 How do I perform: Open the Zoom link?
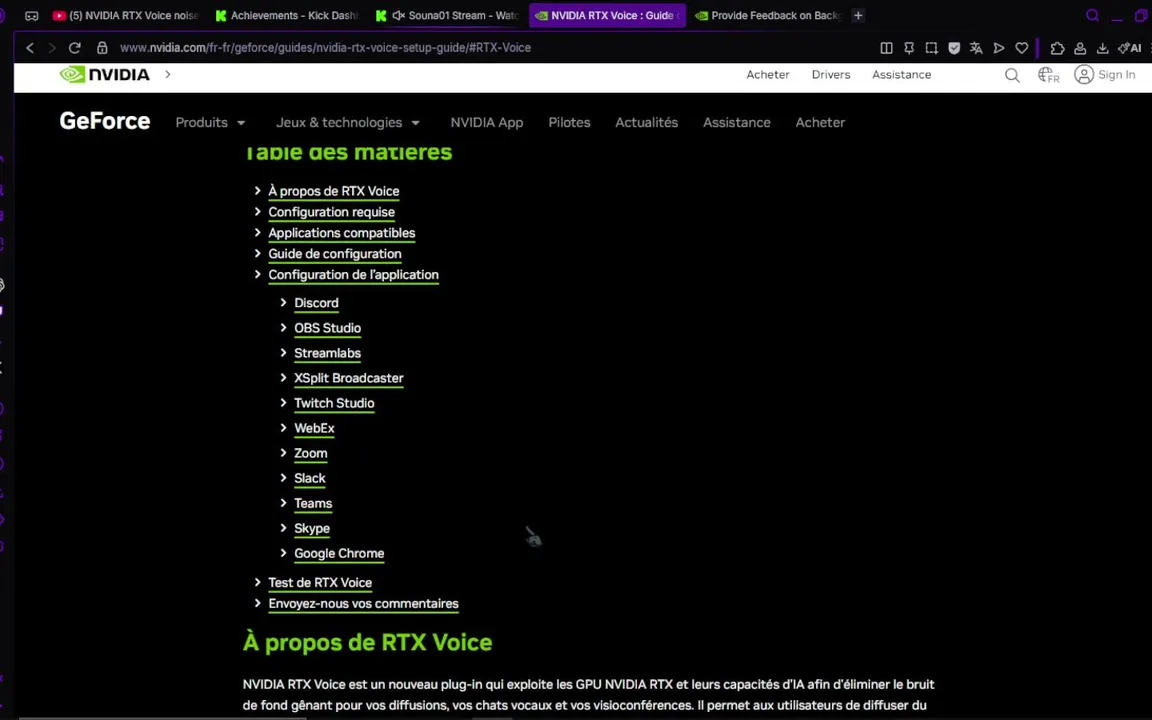click(311, 453)
